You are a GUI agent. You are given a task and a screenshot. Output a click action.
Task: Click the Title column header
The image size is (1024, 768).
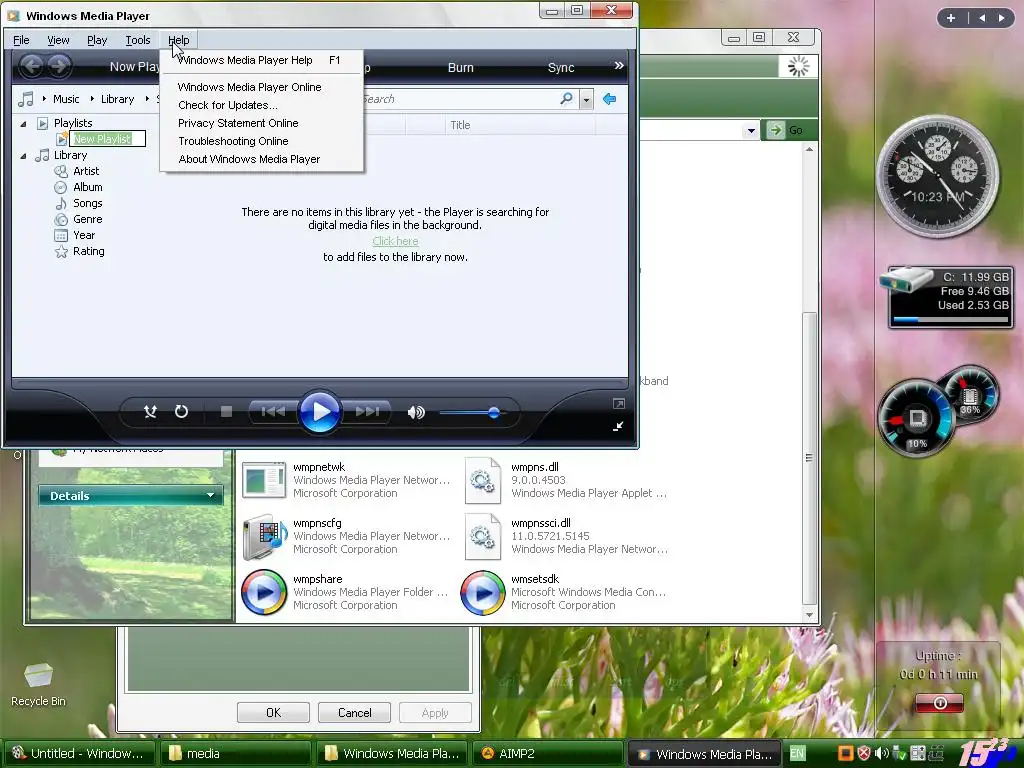(460, 125)
